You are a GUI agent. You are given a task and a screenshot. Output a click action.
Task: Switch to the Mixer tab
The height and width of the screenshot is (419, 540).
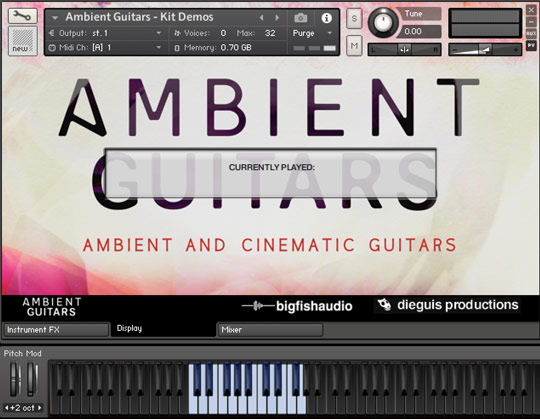pyautogui.click(x=270, y=329)
